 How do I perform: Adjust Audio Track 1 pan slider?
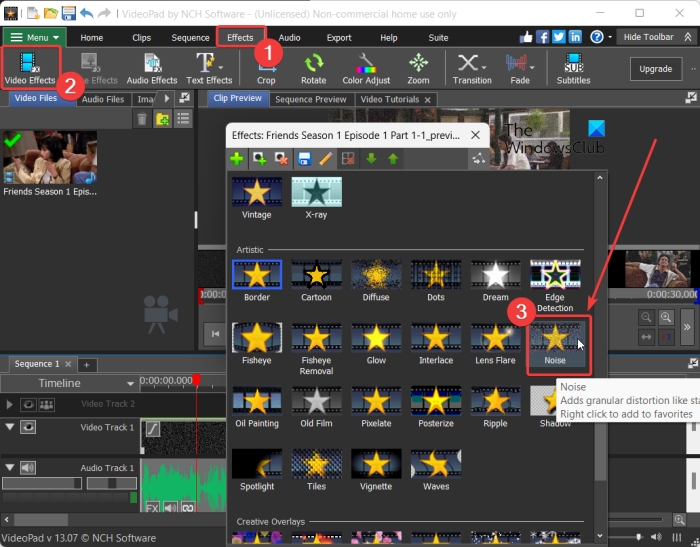click(112, 483)
